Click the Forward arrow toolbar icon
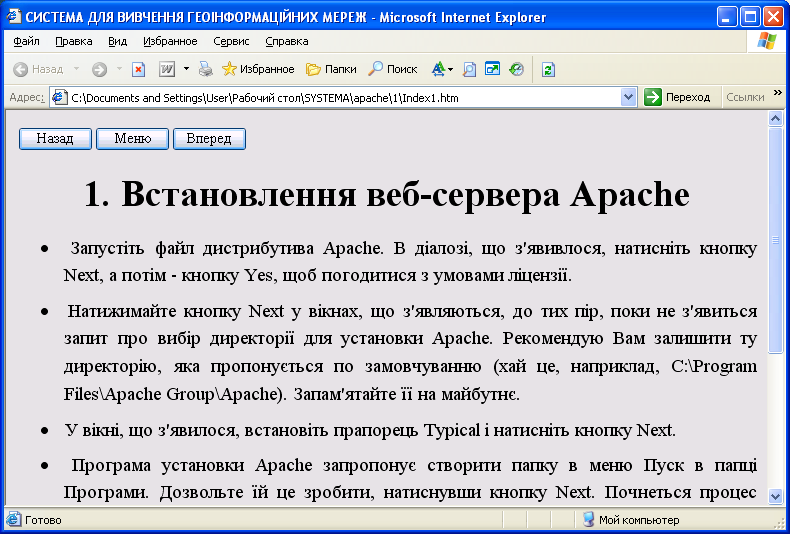The width and height of the screenshot is (790, 534). 99,70
